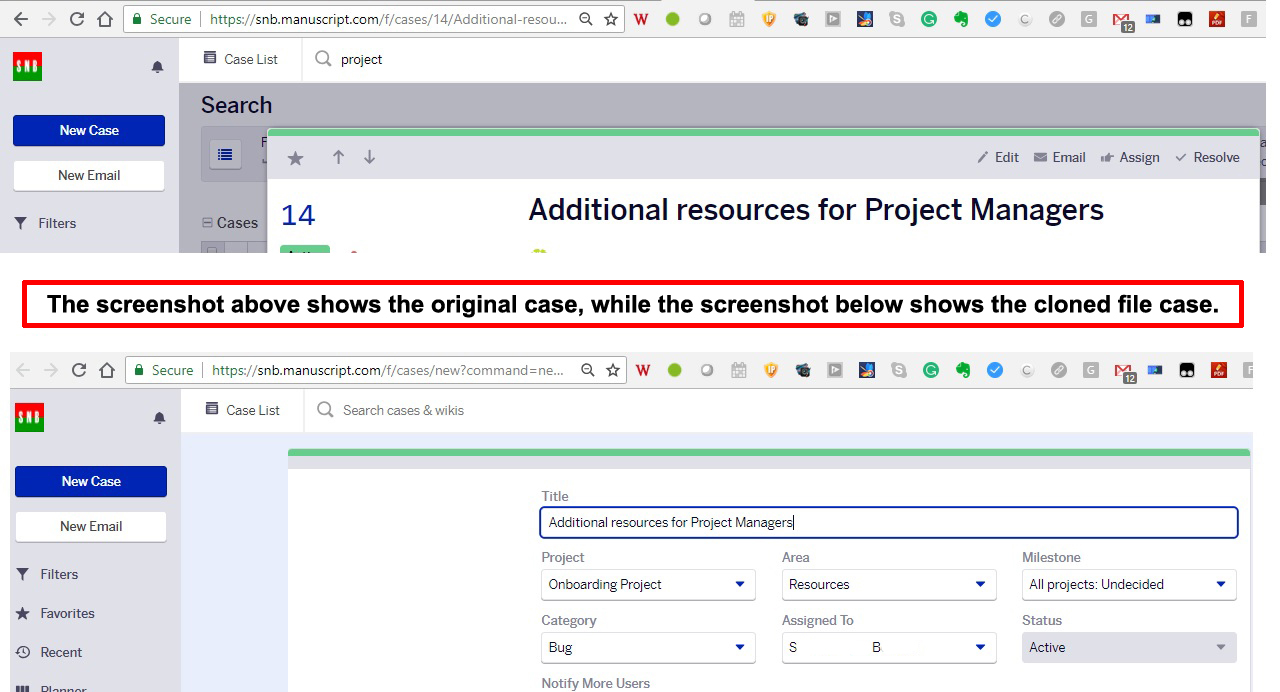Screen dimensions: 1280x692
Task: Click the Title field of the cloned case
Action: pyautogui.click(x=888, y=523)
